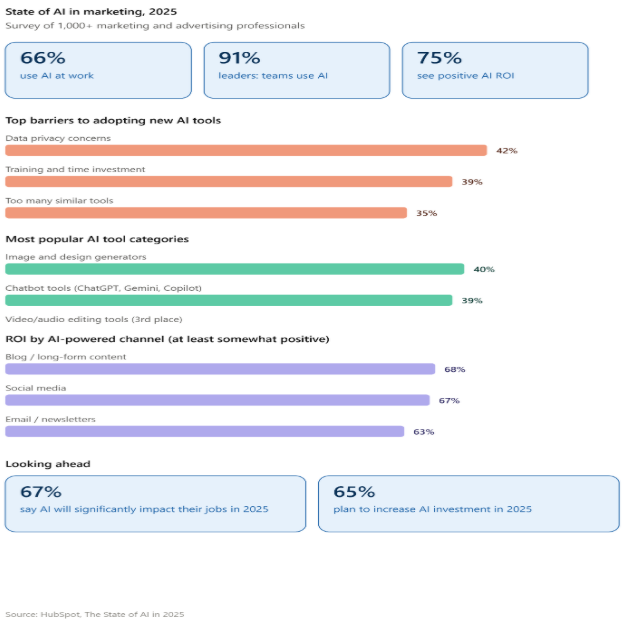The image size is (624, 631).
Task: Click the ROI by AI-powered channel heading
Action: click(167, 339)
